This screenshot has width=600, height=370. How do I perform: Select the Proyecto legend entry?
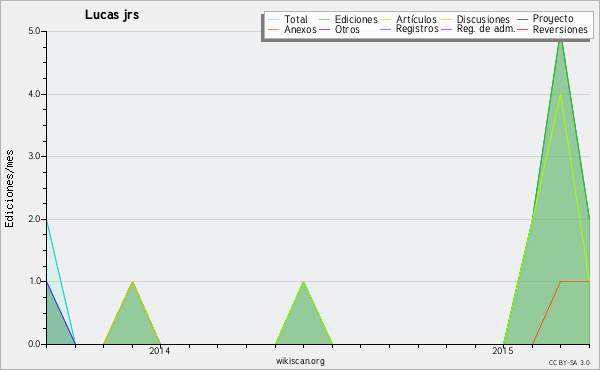coord(545,18)
